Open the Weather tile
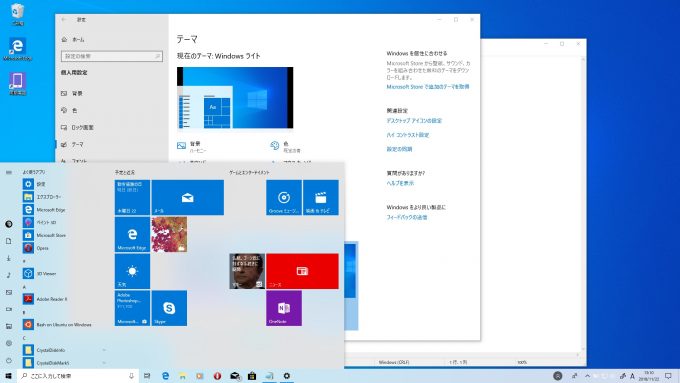 (132, 271)
